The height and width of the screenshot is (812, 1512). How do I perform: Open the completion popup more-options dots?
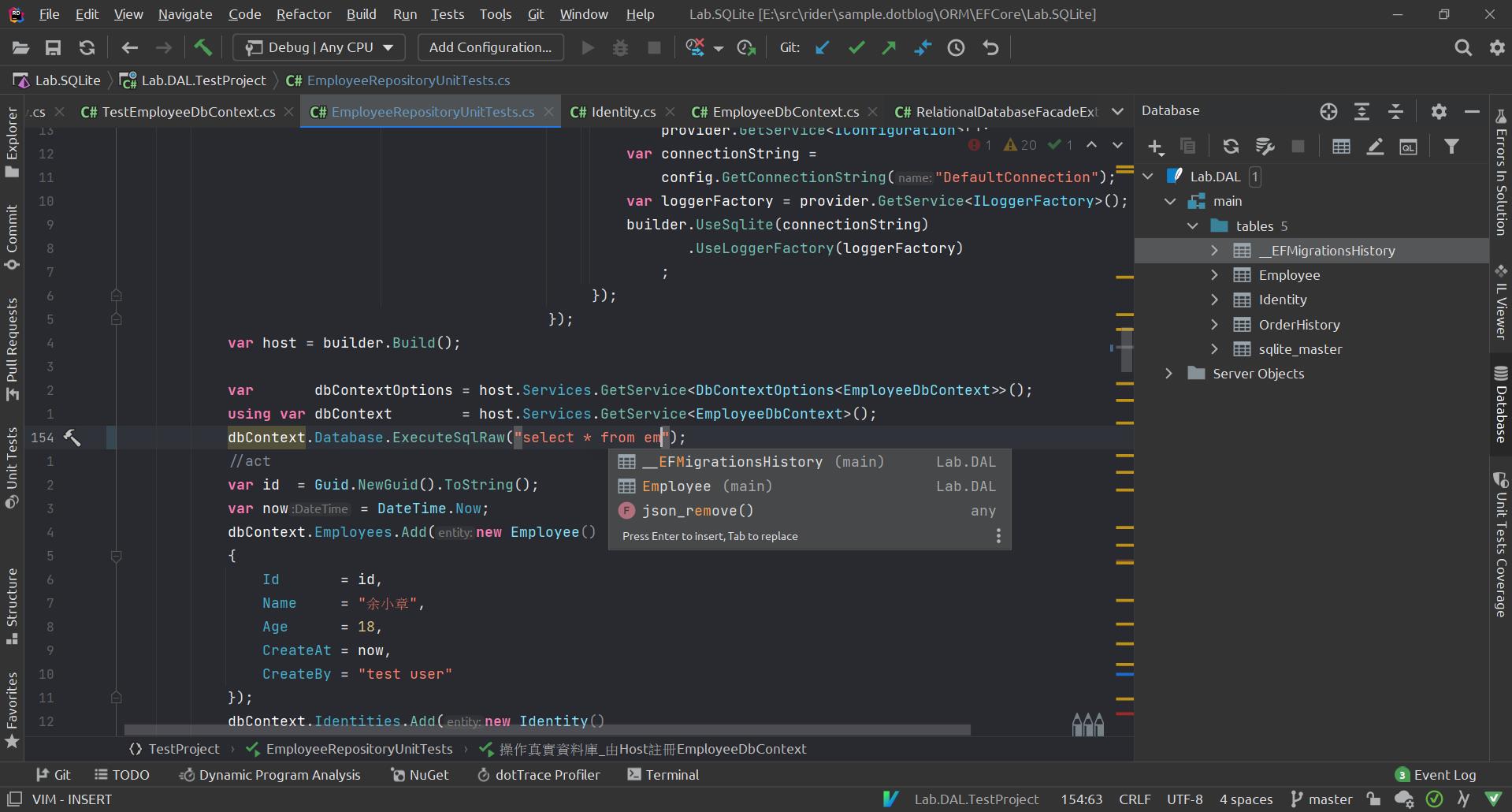(998, 536)
